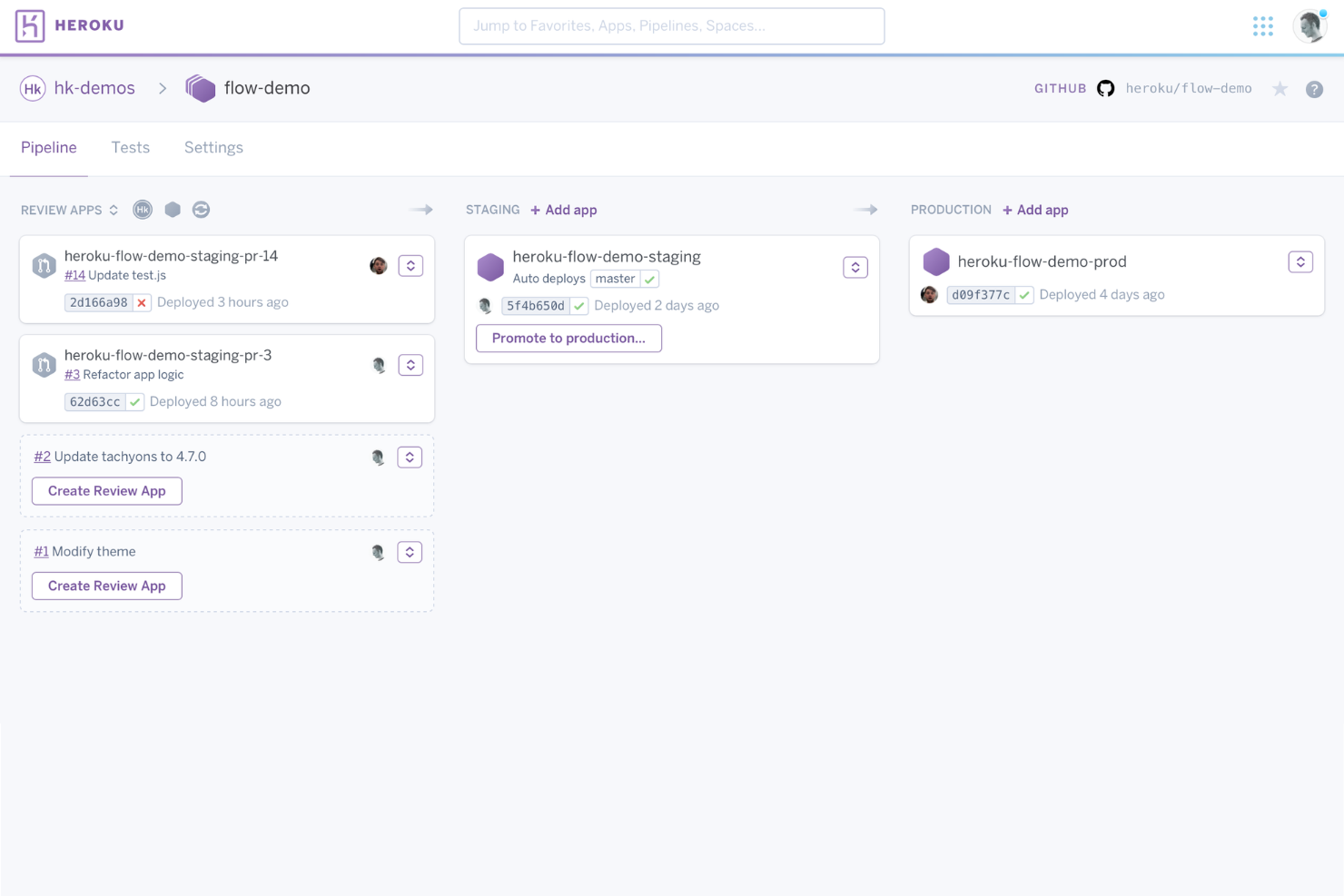Screen dimensions: 1344x896
Task: Open the GitHub repository icon
Action: [1105, 88]
